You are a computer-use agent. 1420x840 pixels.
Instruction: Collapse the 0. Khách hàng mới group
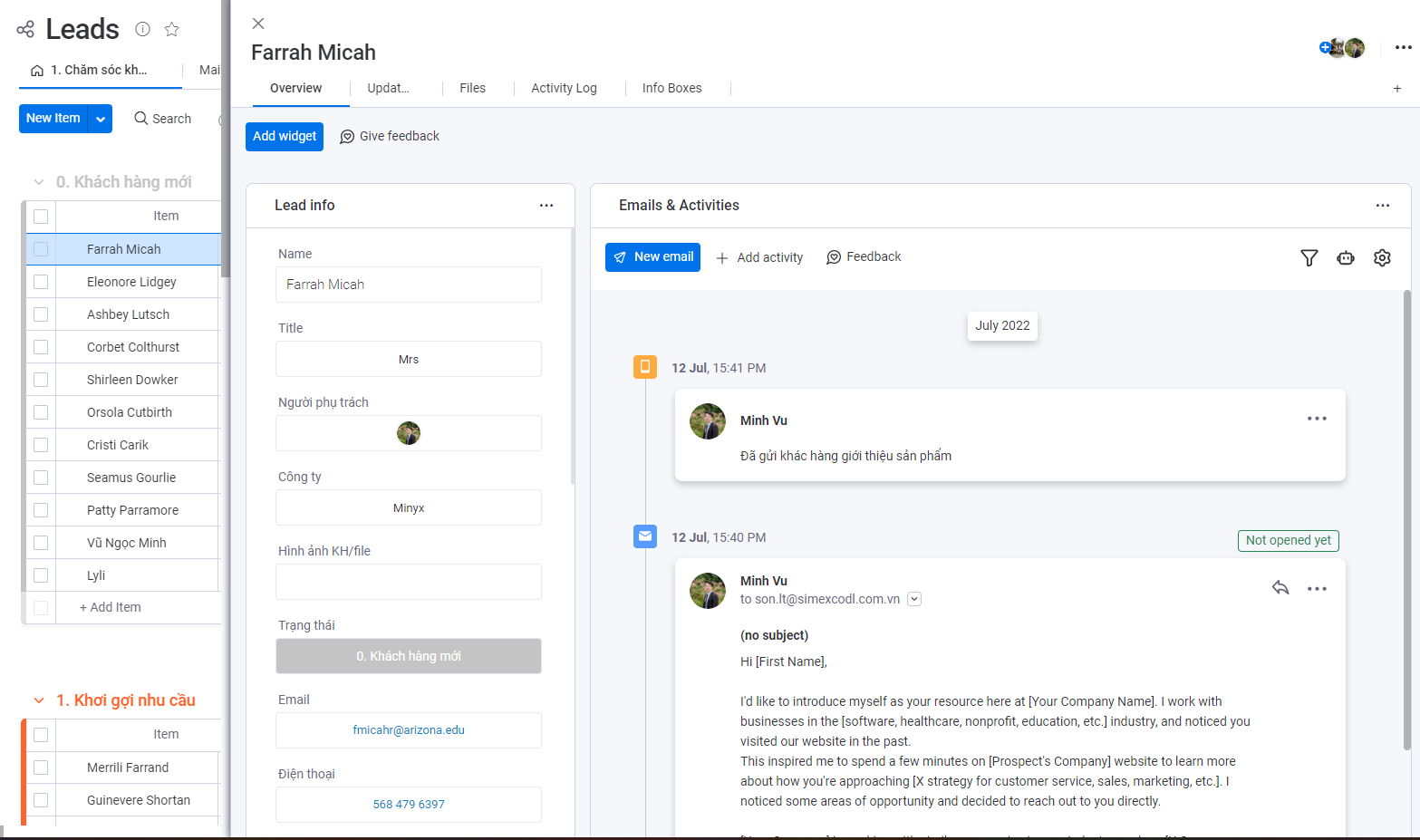[39, 182]
